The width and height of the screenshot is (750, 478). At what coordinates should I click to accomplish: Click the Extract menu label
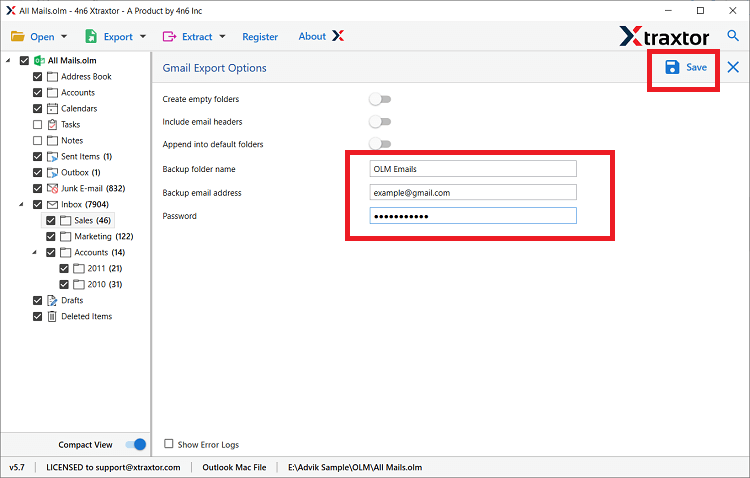[x=197, y=37]
